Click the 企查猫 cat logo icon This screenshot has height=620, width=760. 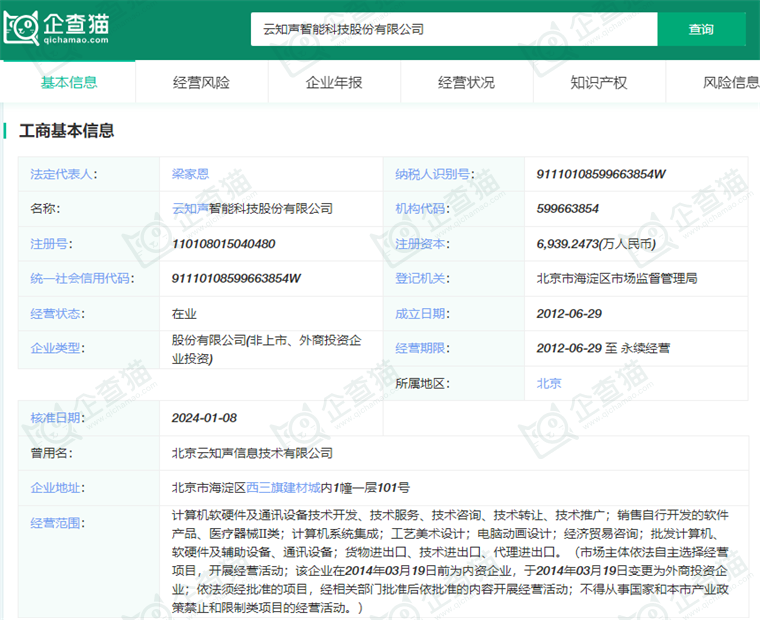coord(21,28)
